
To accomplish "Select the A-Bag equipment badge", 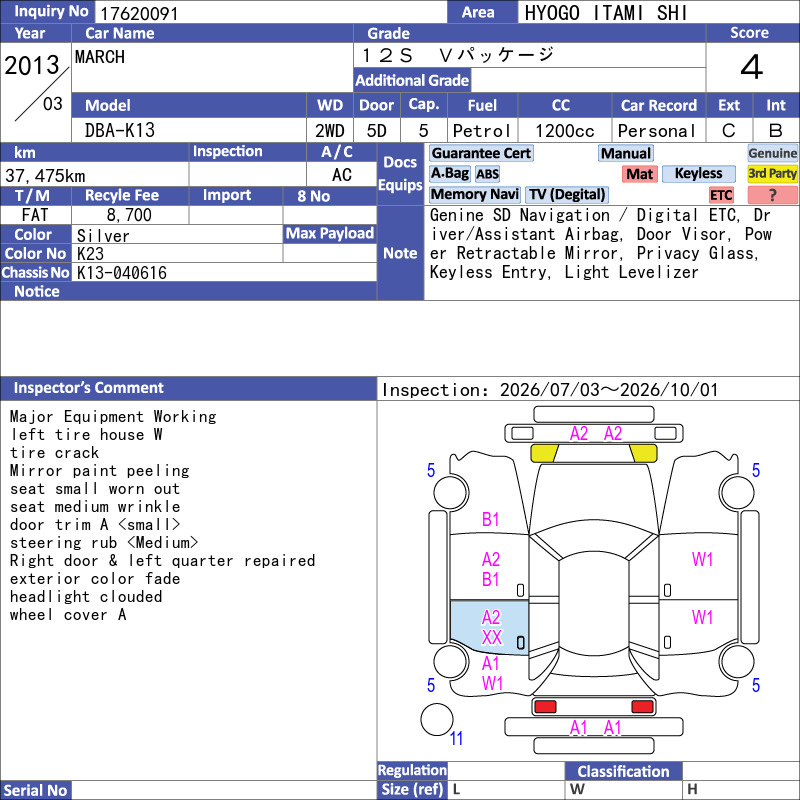I will 449,174.
